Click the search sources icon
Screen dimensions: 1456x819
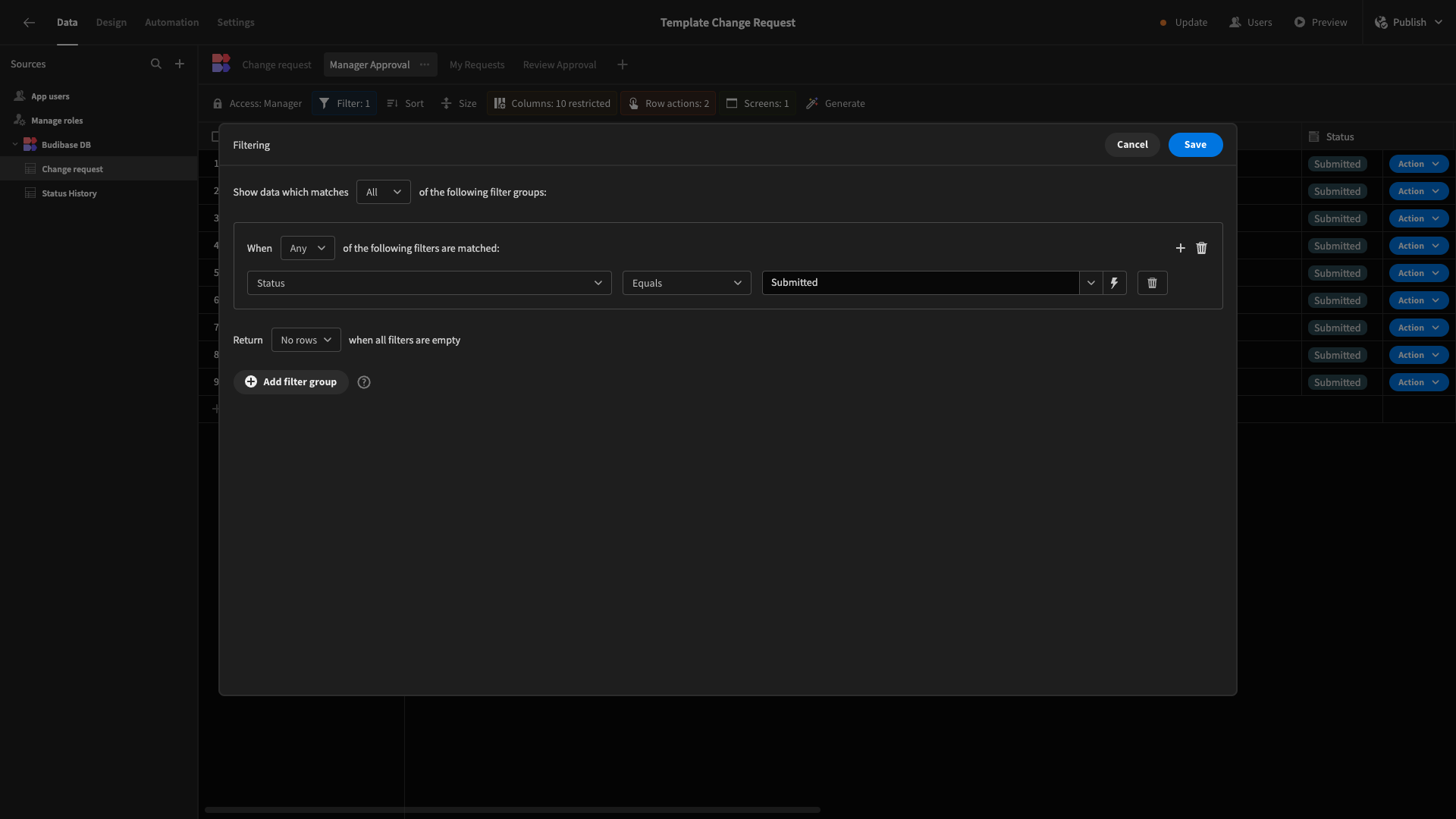156,64
